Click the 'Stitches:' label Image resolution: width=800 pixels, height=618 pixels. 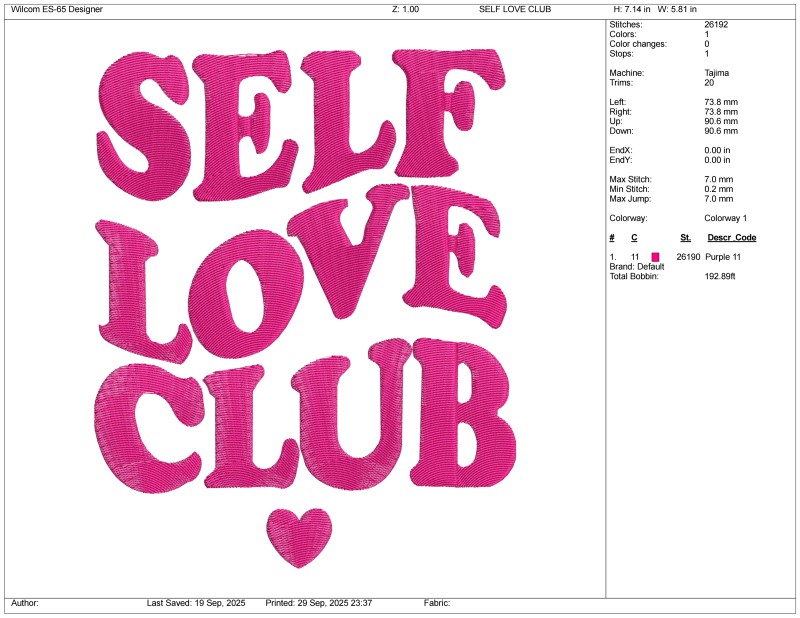tap(626, 24)
